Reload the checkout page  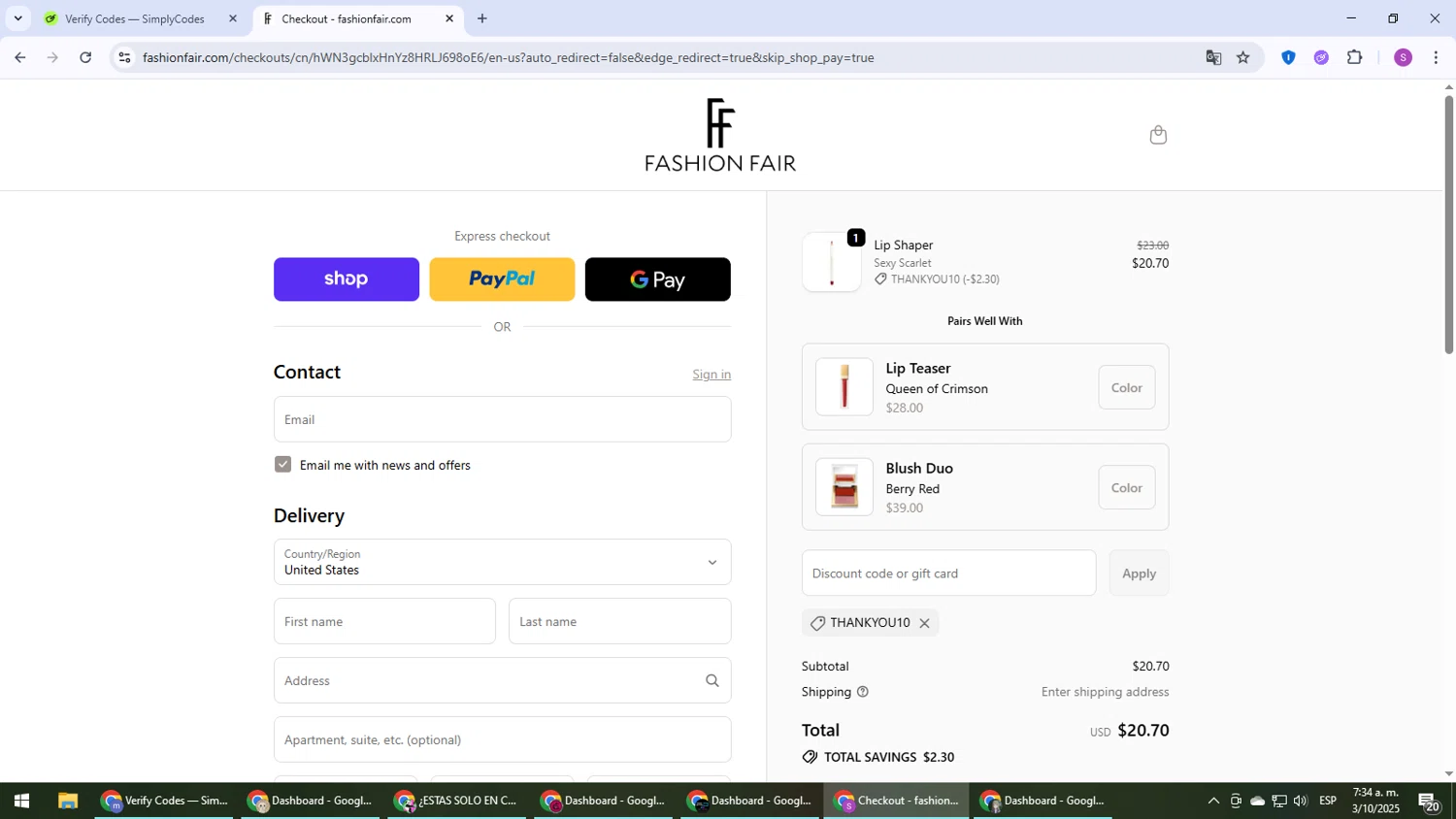click(85, 57)
